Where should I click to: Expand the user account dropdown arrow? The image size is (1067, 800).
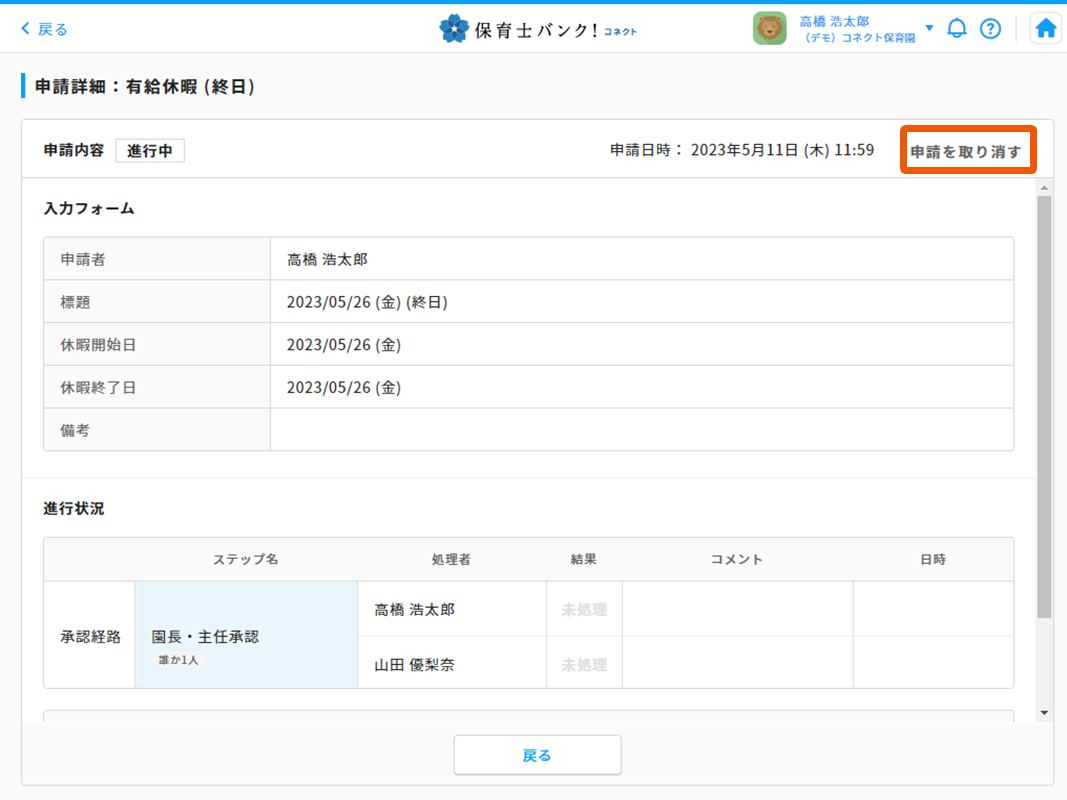[x=930, y=28]
